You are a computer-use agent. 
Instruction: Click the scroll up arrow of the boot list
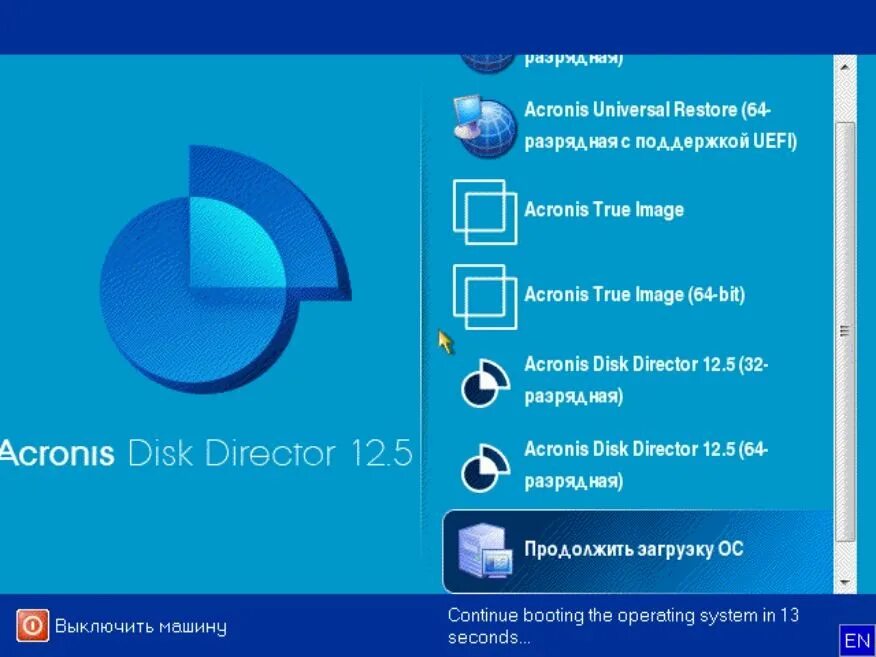845,66
